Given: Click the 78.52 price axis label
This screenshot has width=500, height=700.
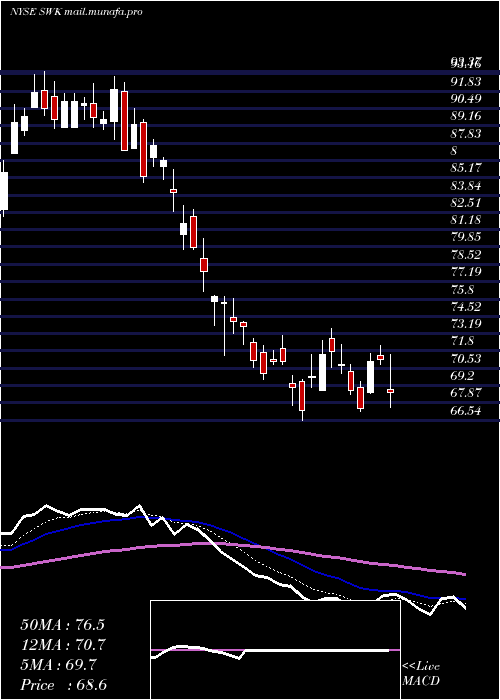Looking at the screenshot, I should click(x=466, y=254).
